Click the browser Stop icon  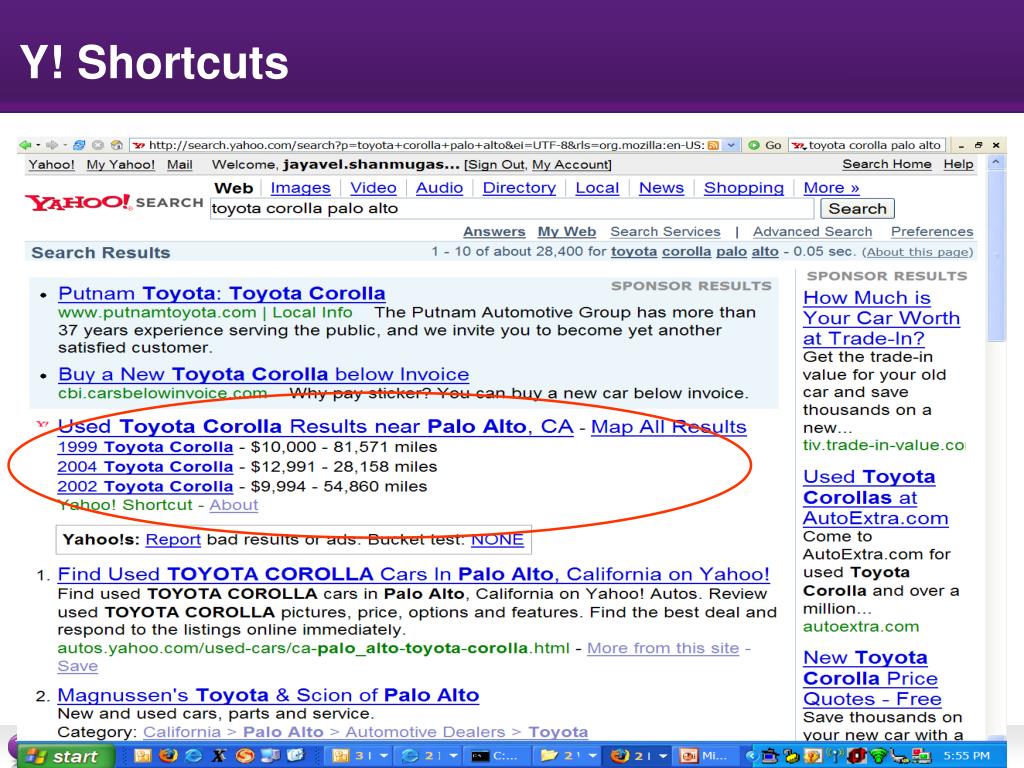click(98, 145)
